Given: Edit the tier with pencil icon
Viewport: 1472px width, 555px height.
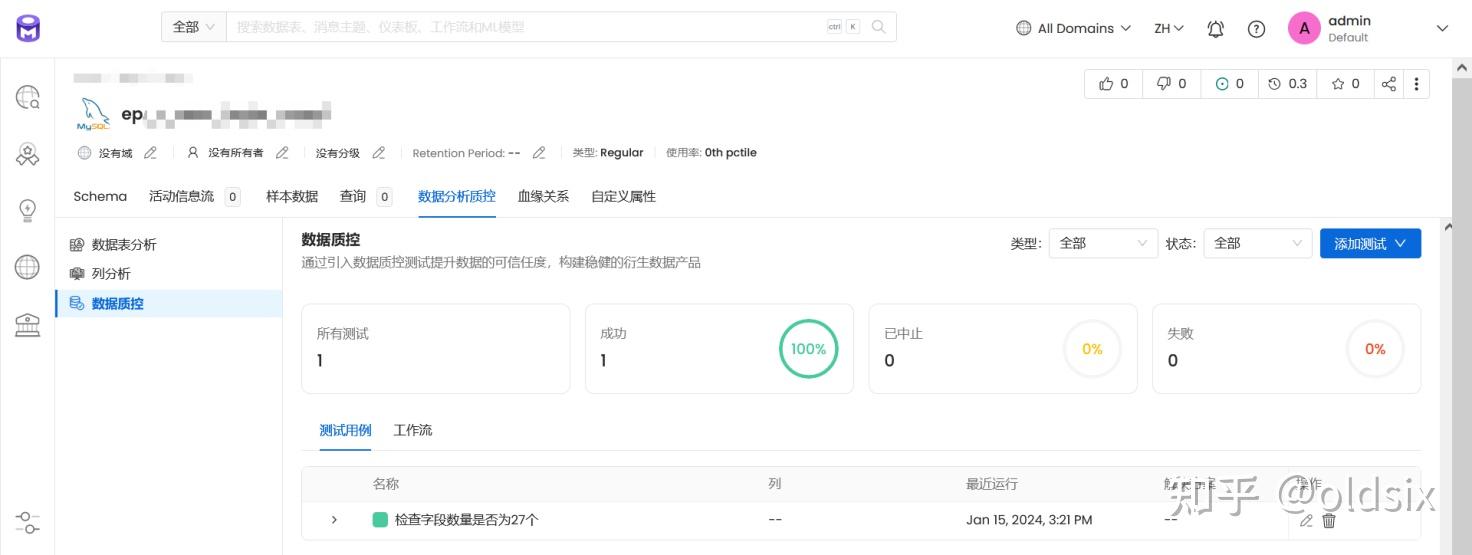Looking at the screenshot, I should click(x=379, y=153).
